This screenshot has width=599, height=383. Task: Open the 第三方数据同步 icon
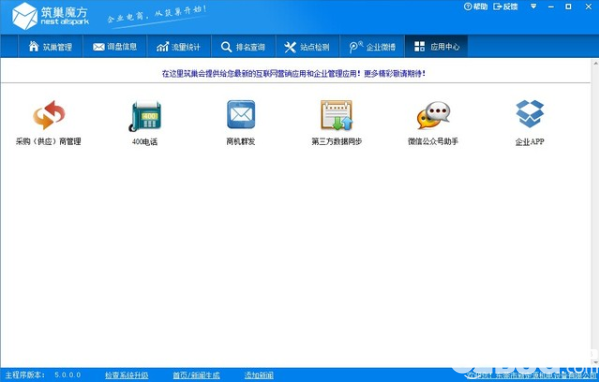[337, 115]
